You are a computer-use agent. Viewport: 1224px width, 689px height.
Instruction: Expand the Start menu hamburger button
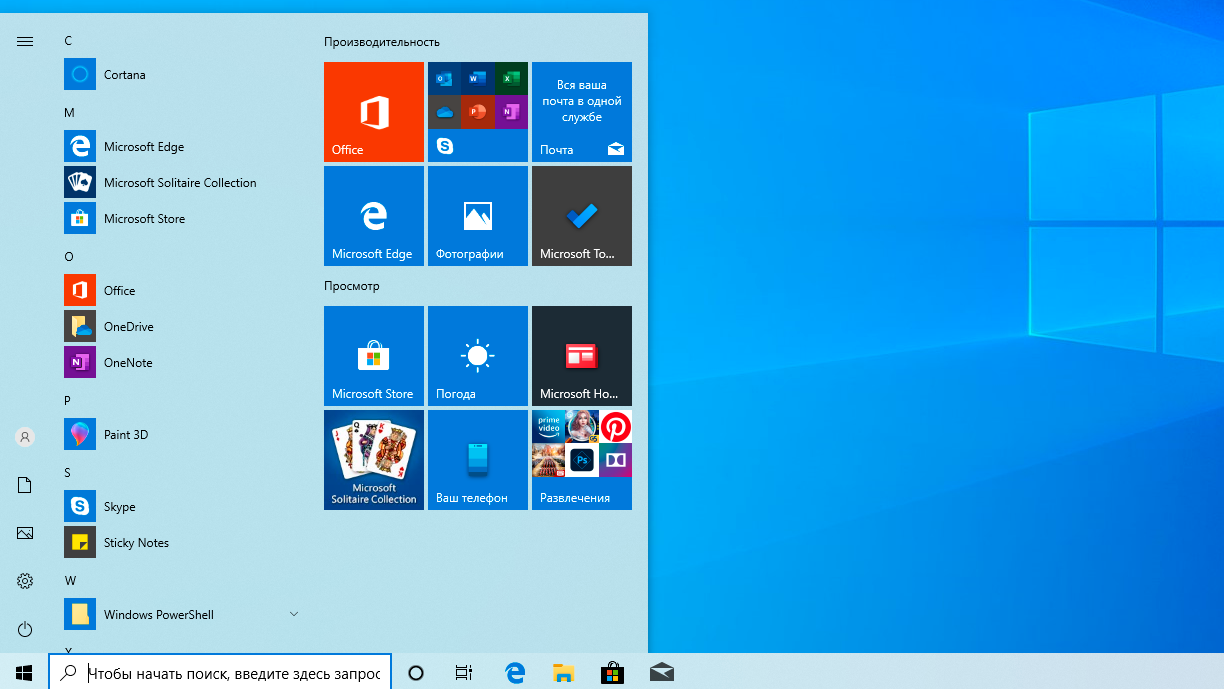click(x=25, y=41)
